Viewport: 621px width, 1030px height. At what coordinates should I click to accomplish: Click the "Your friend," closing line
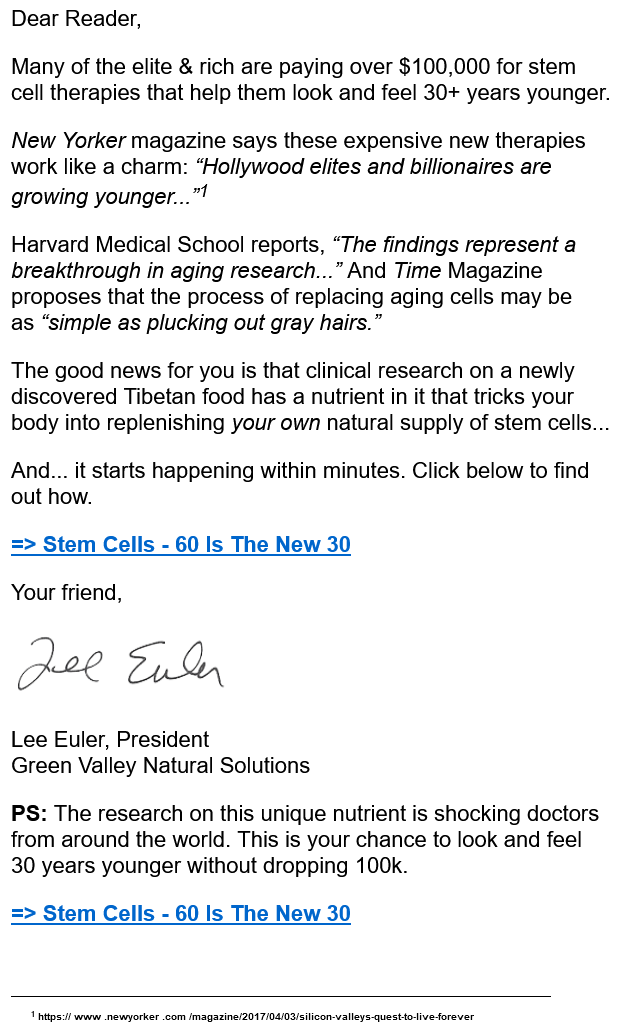pos(66,593)
